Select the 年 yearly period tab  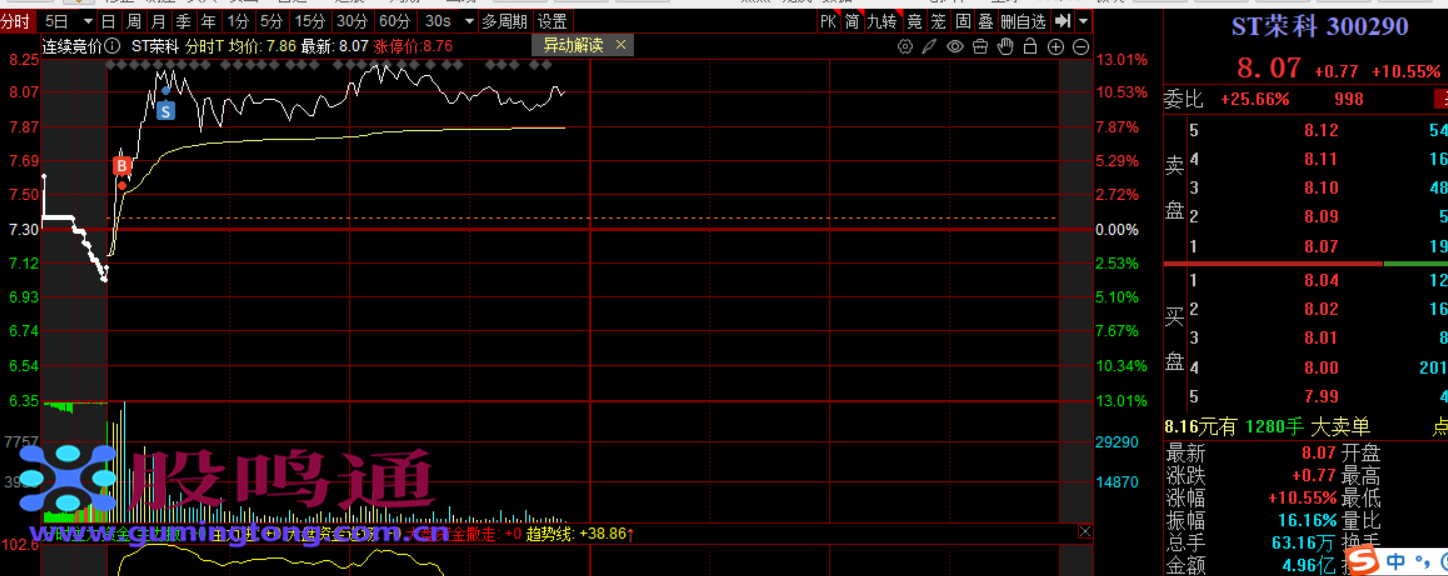pyautogui.click(x=208, y=21)
